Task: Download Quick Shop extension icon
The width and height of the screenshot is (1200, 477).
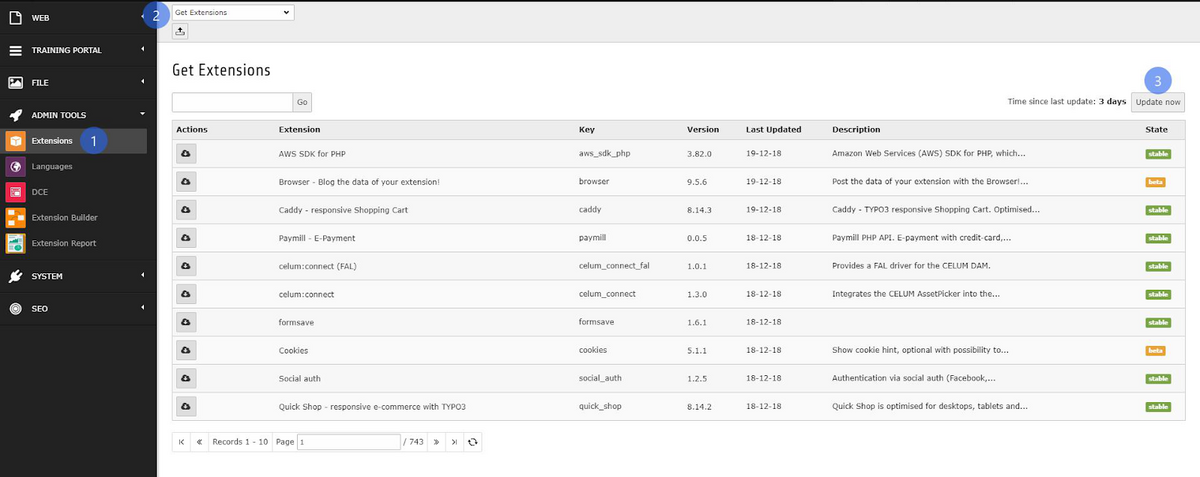Action: (x=186, y=406)
